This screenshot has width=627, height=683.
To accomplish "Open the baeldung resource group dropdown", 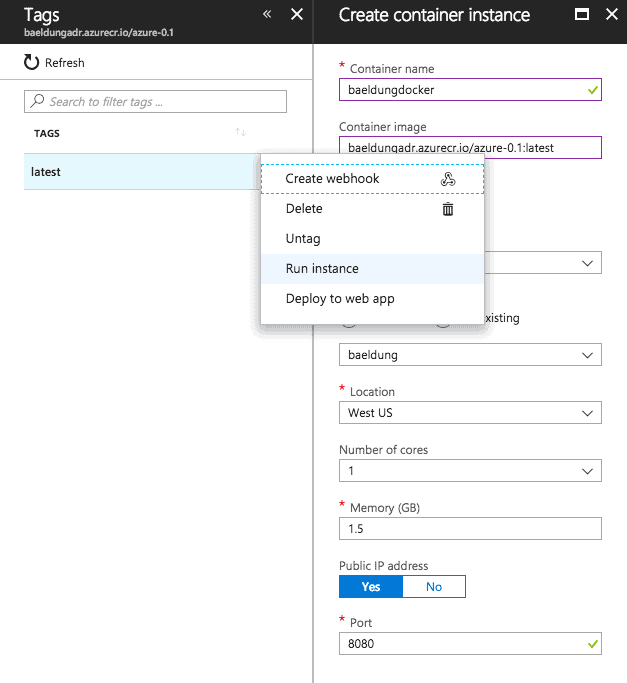I will coord(470,355).
